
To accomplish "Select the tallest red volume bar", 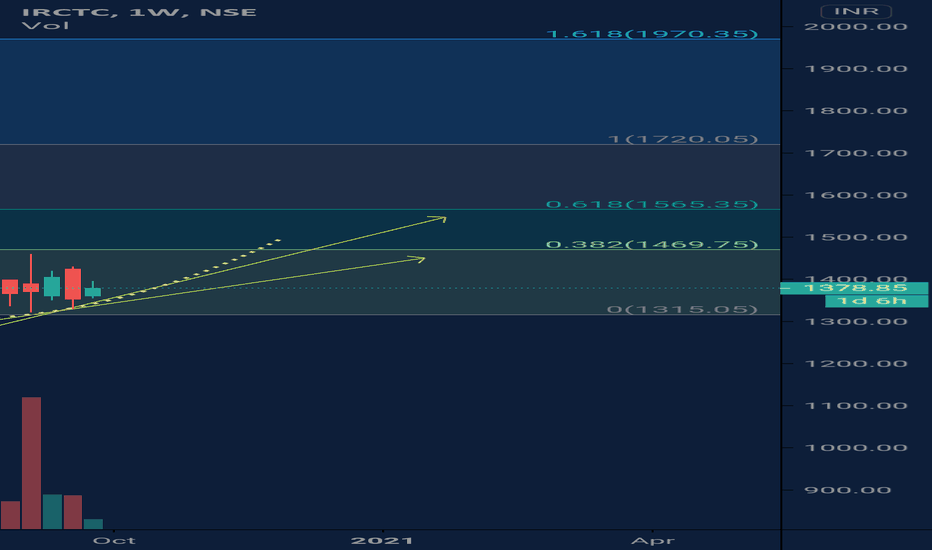I will click(32, 463).
